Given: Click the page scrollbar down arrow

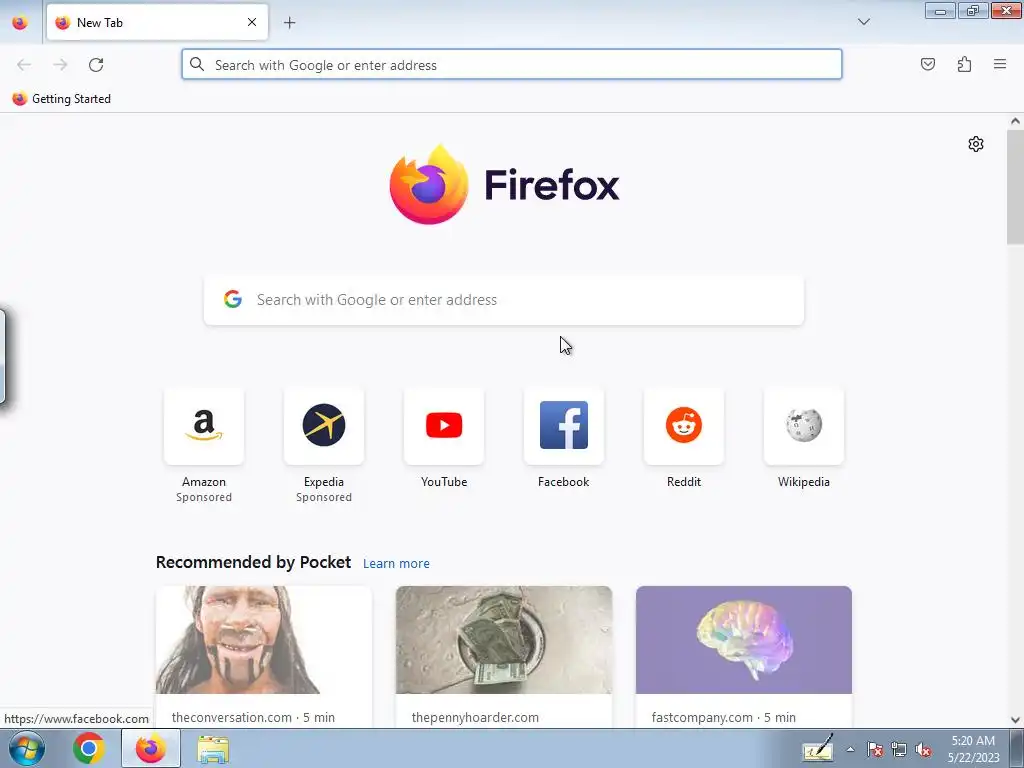Looking at the screenshot, I should 1015,720.
